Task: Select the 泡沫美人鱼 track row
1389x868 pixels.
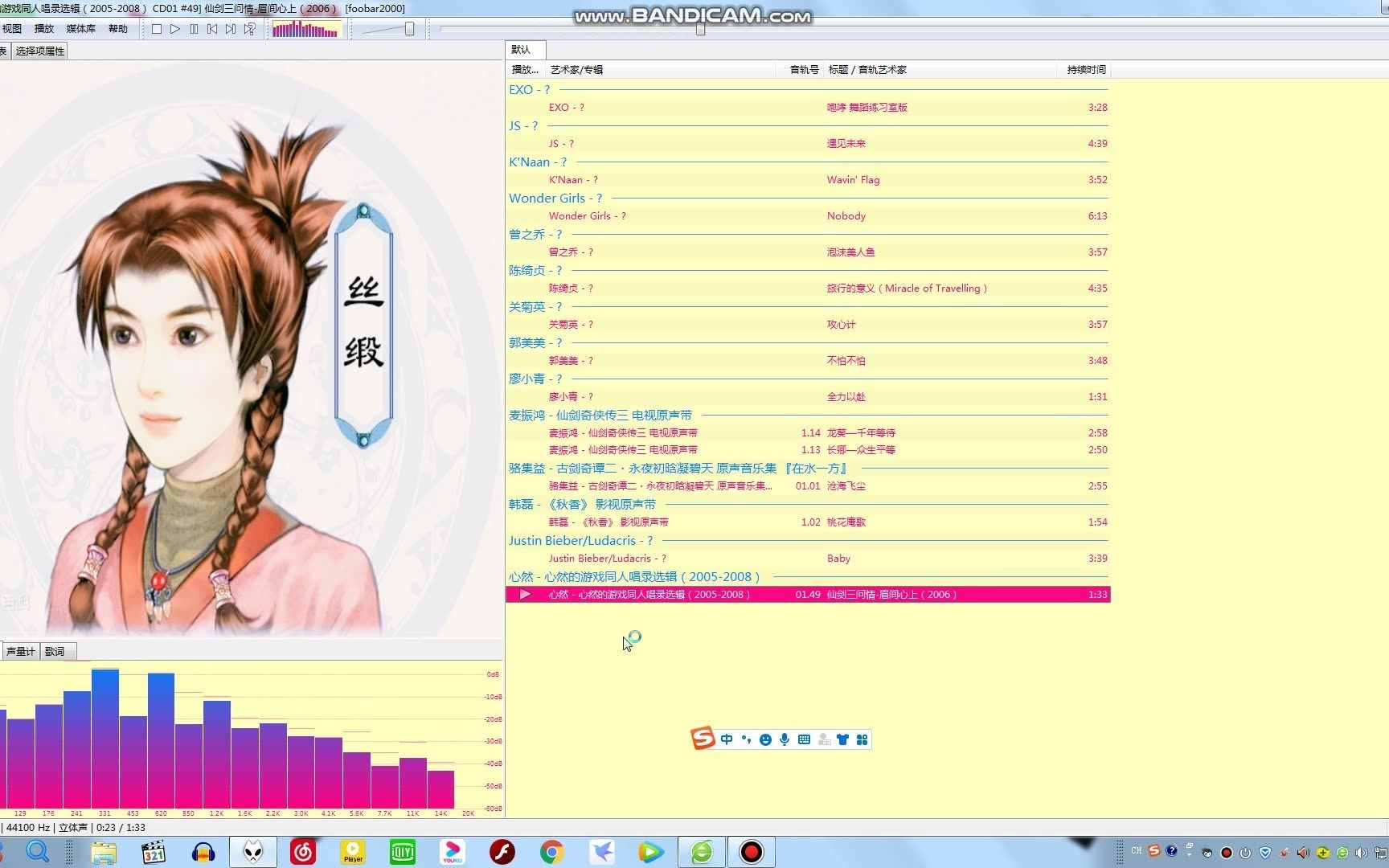Action: pos(808,252)
